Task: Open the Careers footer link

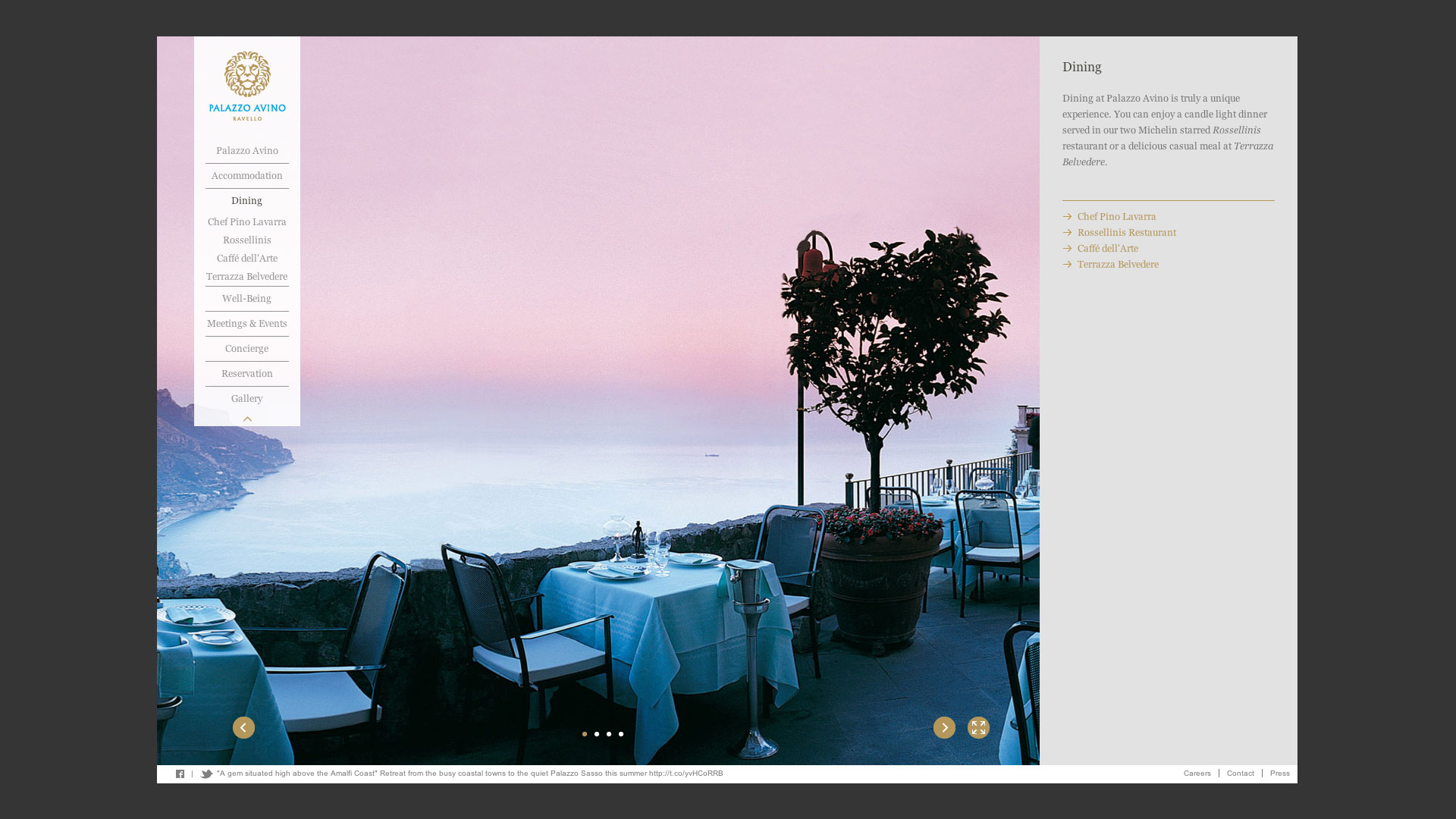Action: point(1197,773)
